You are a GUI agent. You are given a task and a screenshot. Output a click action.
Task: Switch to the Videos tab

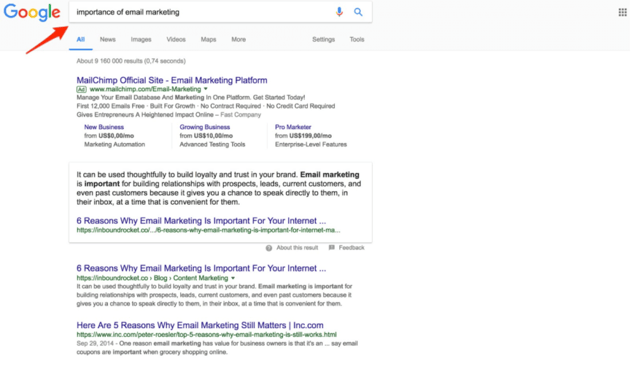click(176, 39)
